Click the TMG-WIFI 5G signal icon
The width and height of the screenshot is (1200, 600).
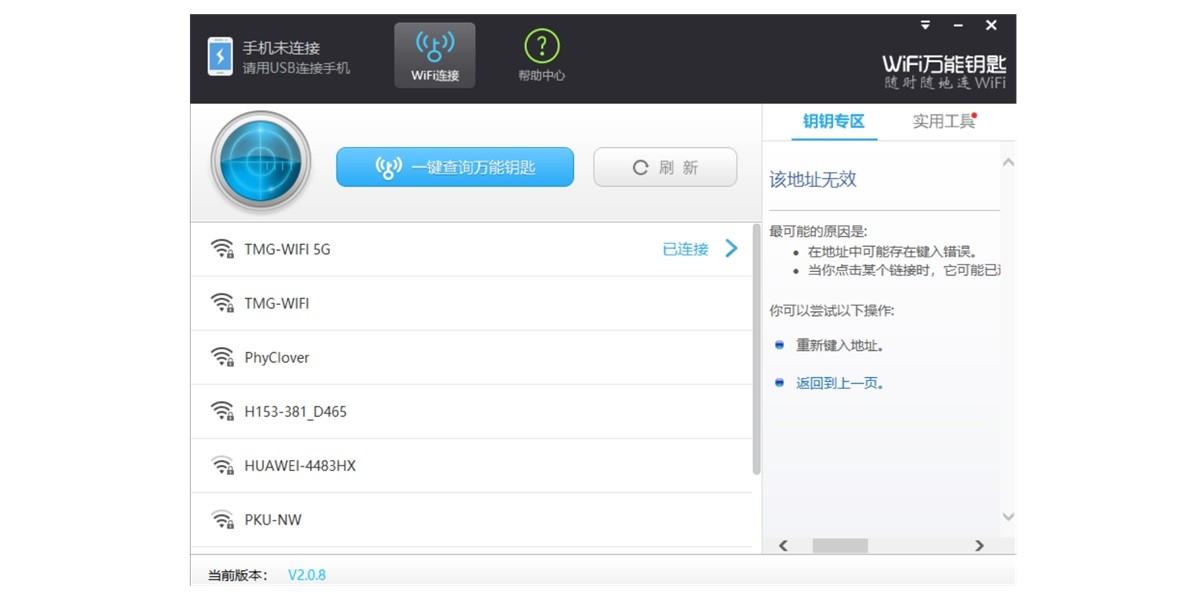[x=221, y=247]
